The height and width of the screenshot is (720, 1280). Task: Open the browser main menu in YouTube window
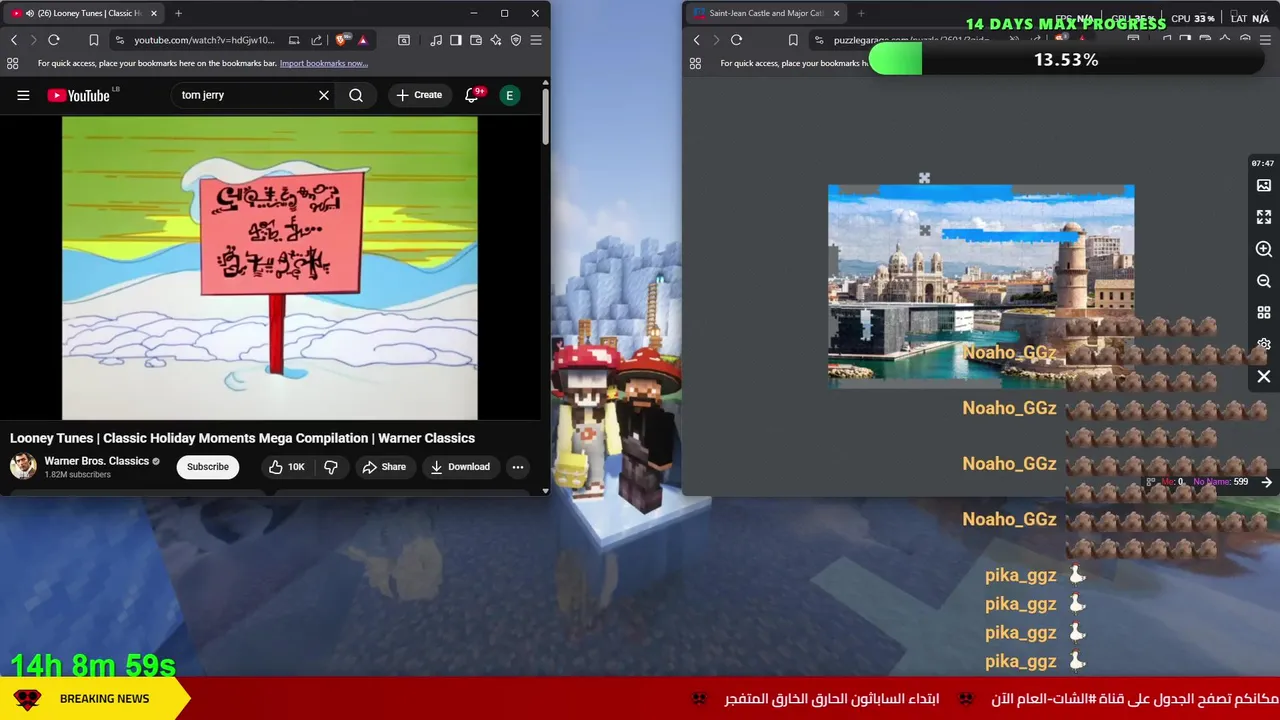pyautogui.click(x=536, y=40)
